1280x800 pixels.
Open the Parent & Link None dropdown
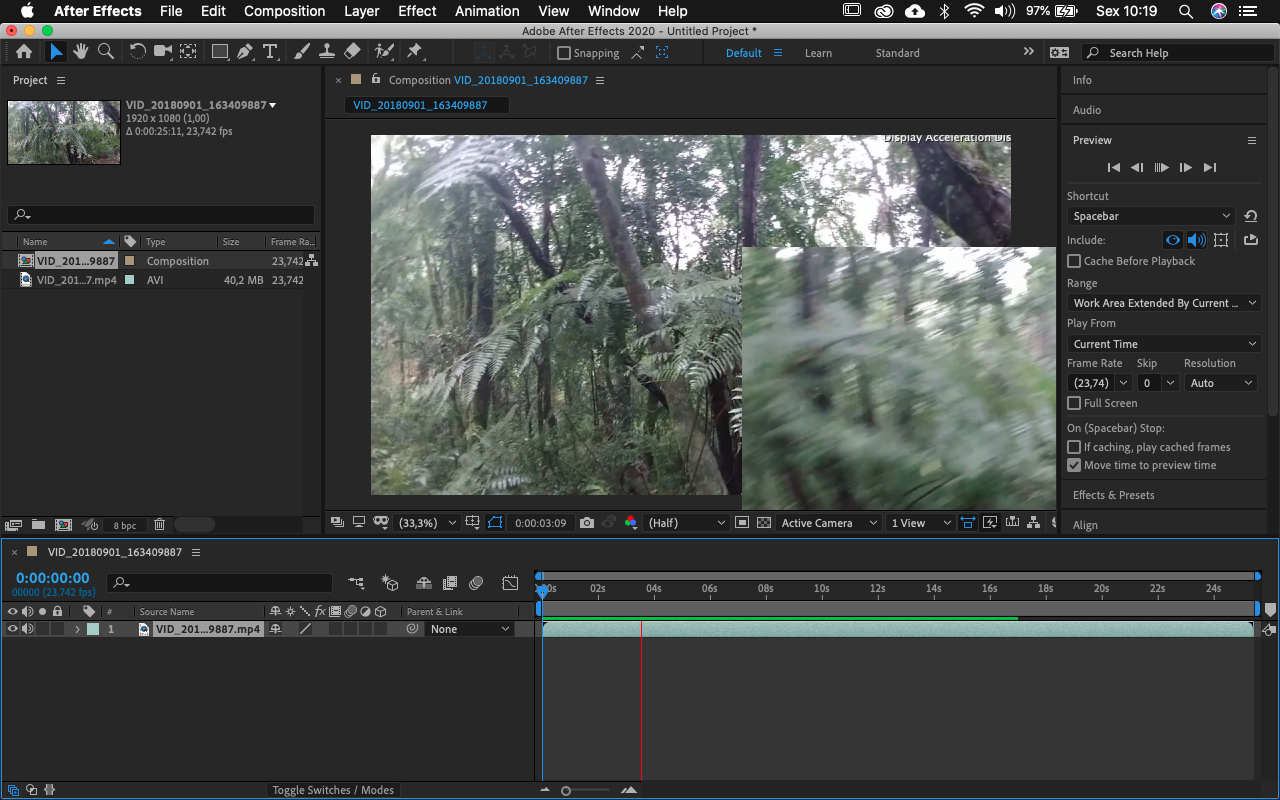tap(468, 628)
